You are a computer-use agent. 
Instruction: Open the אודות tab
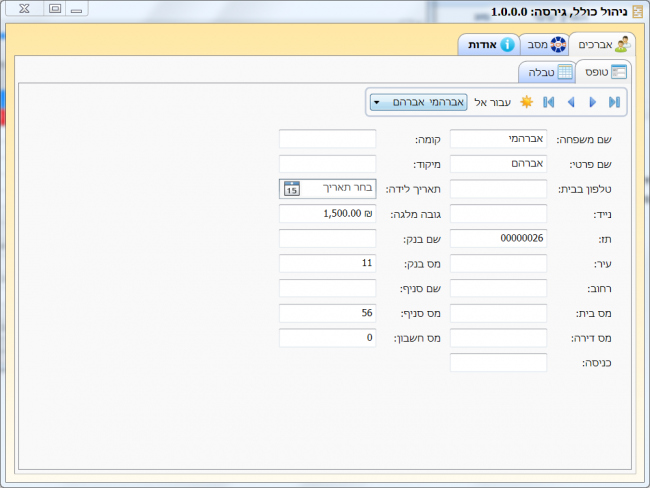pyautogui.click(x=489, y=44)
